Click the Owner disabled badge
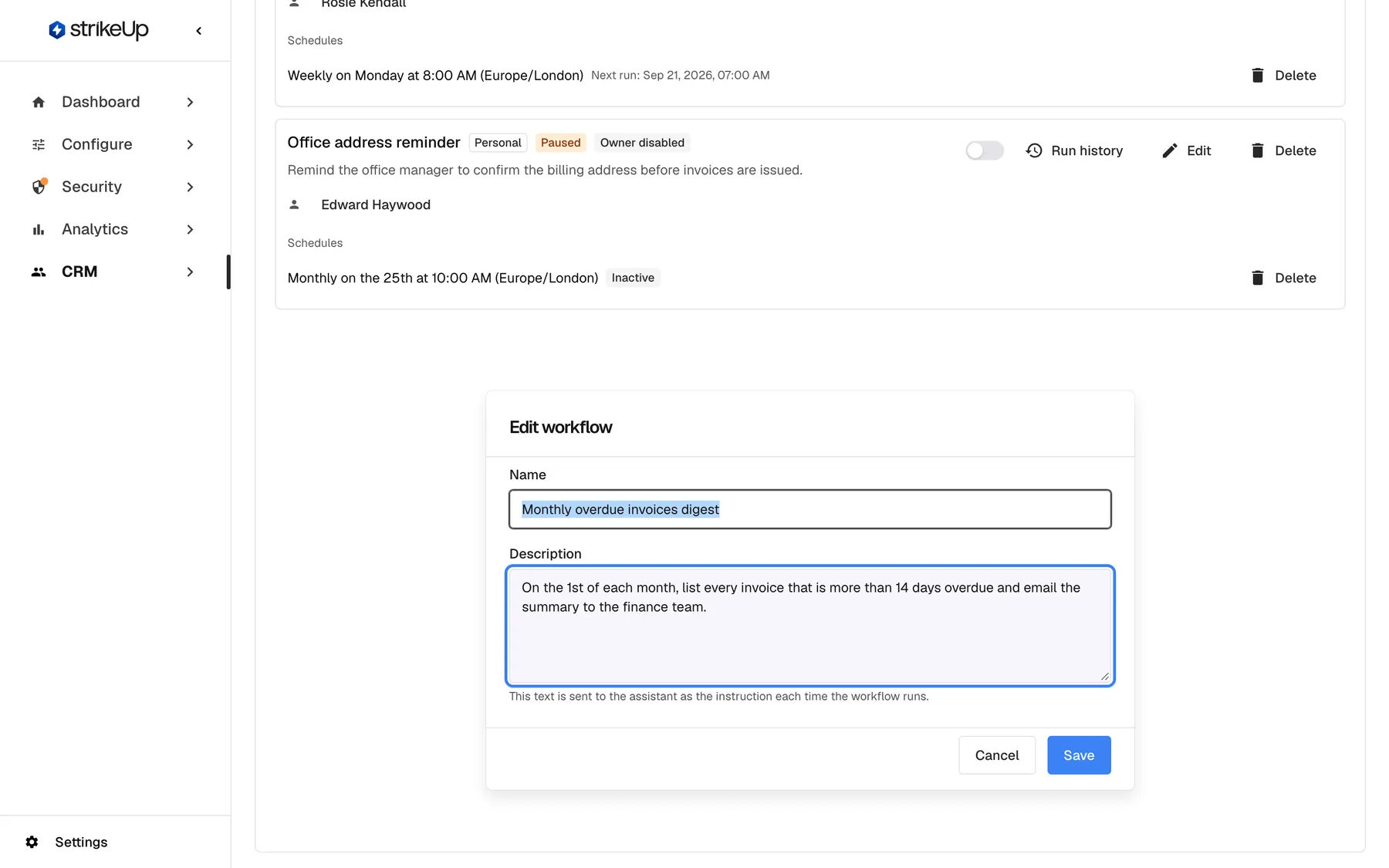 coord(642,143)
